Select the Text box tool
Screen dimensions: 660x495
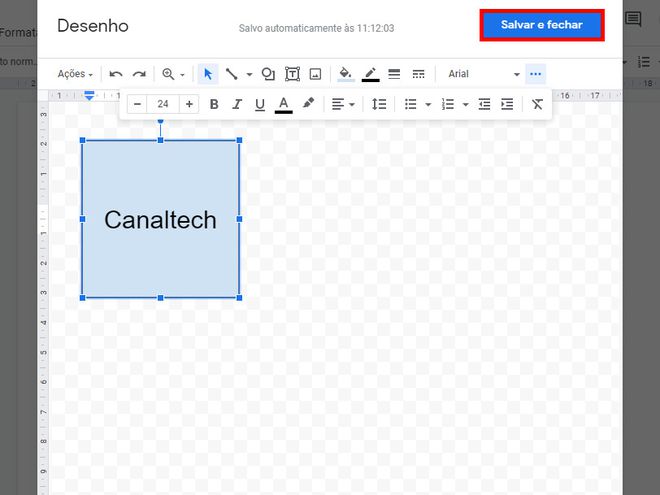click(x=292, y=74)
